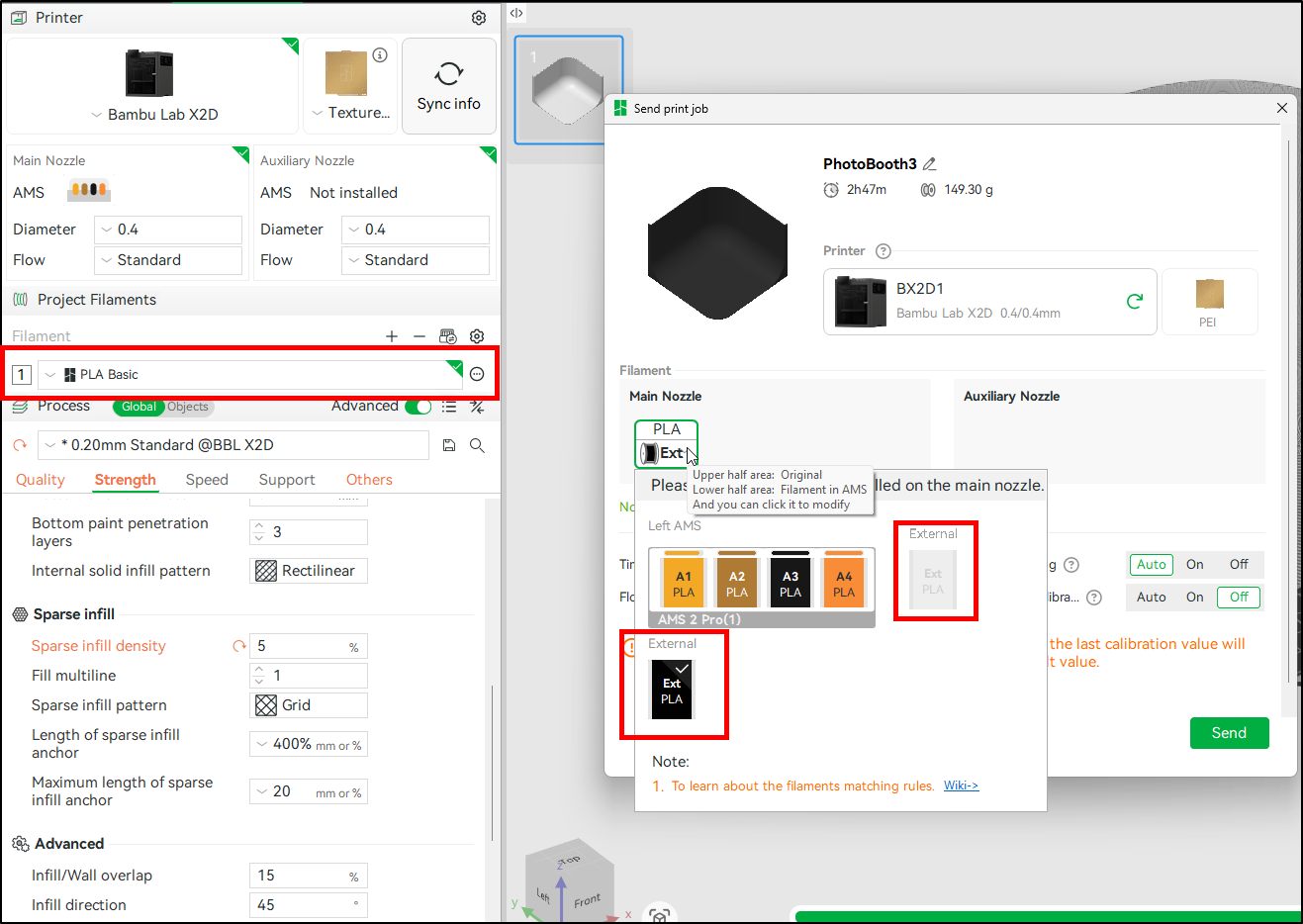Screen dimensions: 1303x924
Task: Open Sparse infill pattern Grid dropdown
Action: (309, 705)
